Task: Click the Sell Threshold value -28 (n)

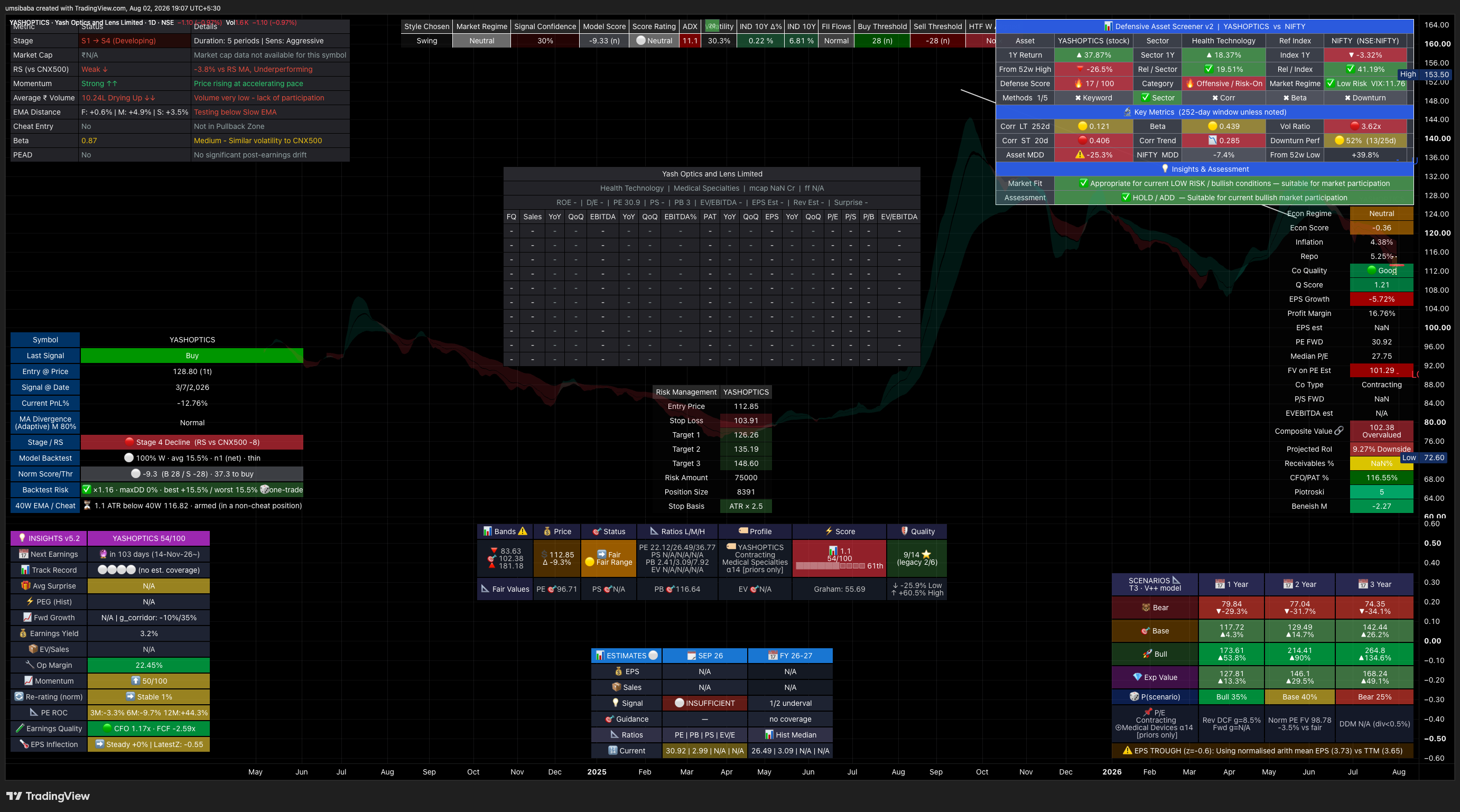Action: click(x=938, y=41)
